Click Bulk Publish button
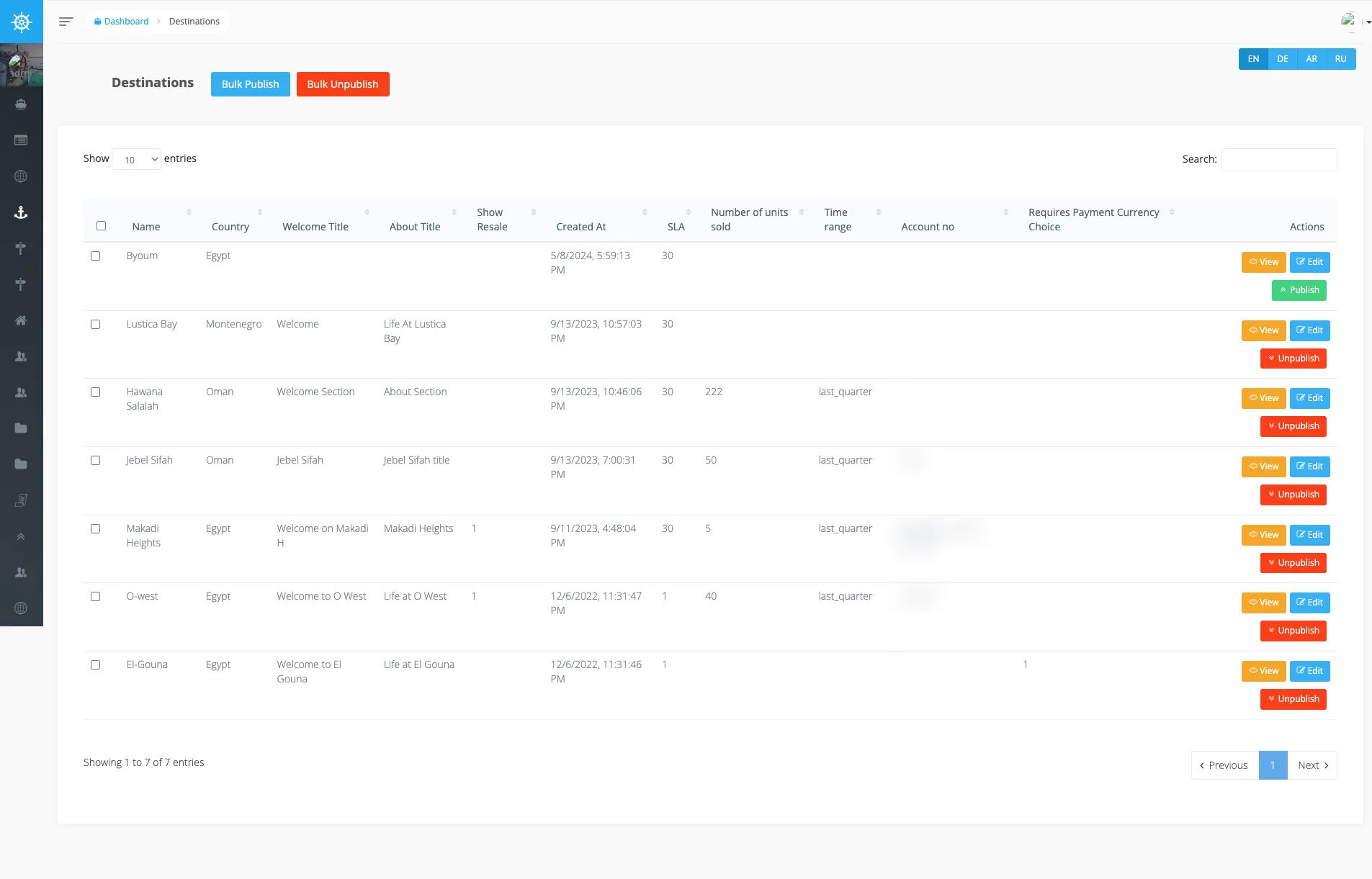This screenshot has width=1372, height=879. point(250,84)
